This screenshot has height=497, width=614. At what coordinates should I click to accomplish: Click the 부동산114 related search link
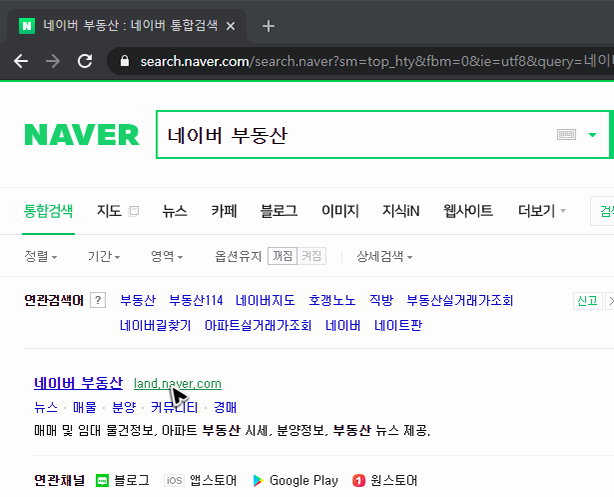196,300
